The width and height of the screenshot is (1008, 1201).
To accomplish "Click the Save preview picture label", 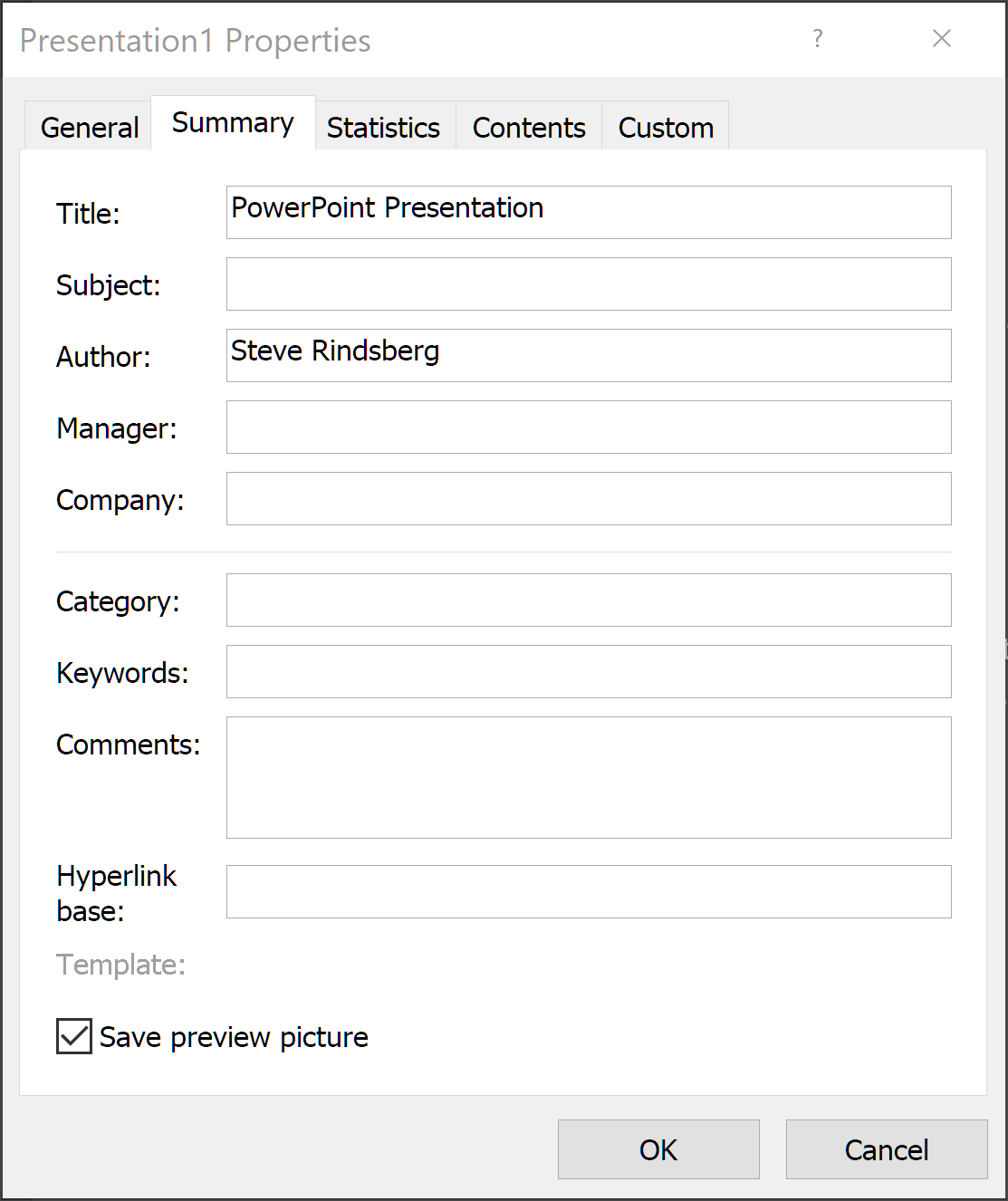I will coord(234,1037).
